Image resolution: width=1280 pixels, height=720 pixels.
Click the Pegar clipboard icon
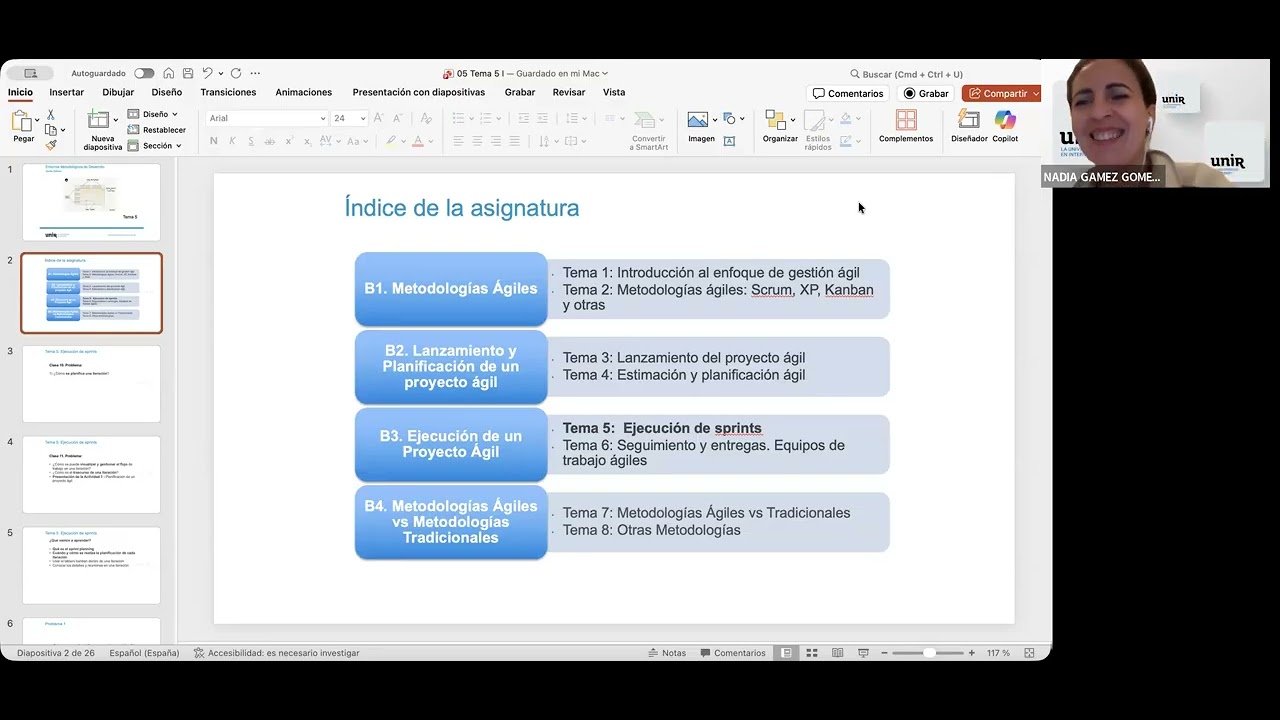point(22,121)
